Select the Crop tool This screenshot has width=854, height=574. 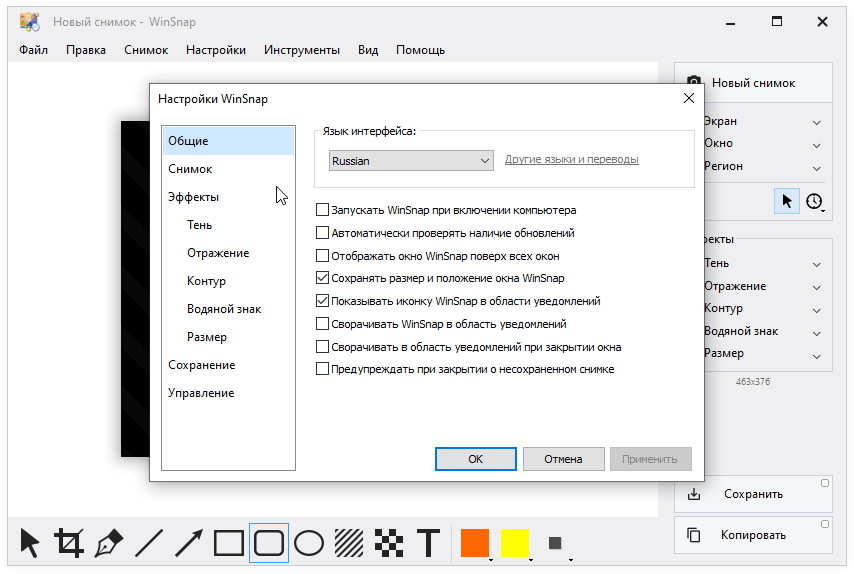click(x=69, y=543)
